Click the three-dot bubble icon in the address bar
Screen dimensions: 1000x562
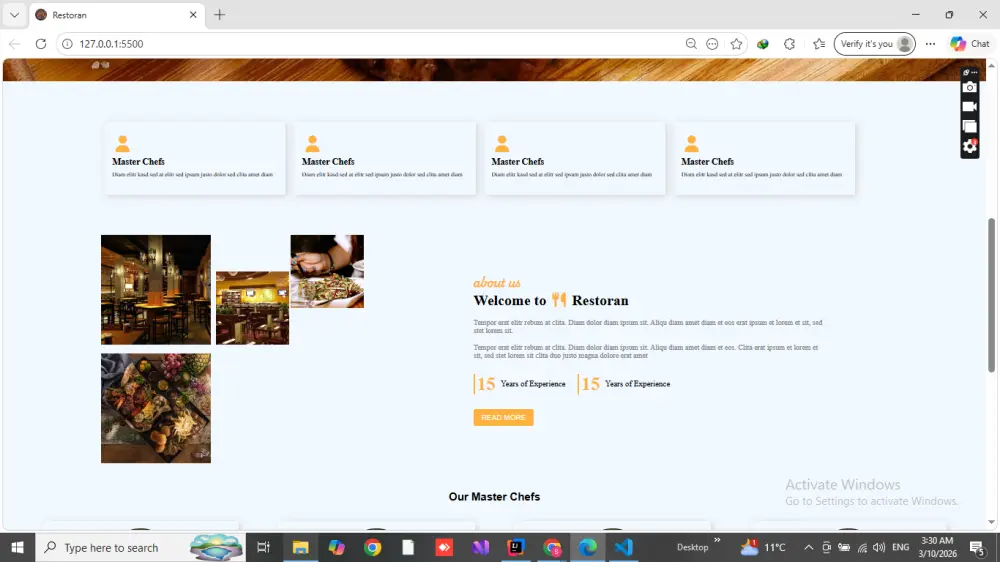[712, 44]
